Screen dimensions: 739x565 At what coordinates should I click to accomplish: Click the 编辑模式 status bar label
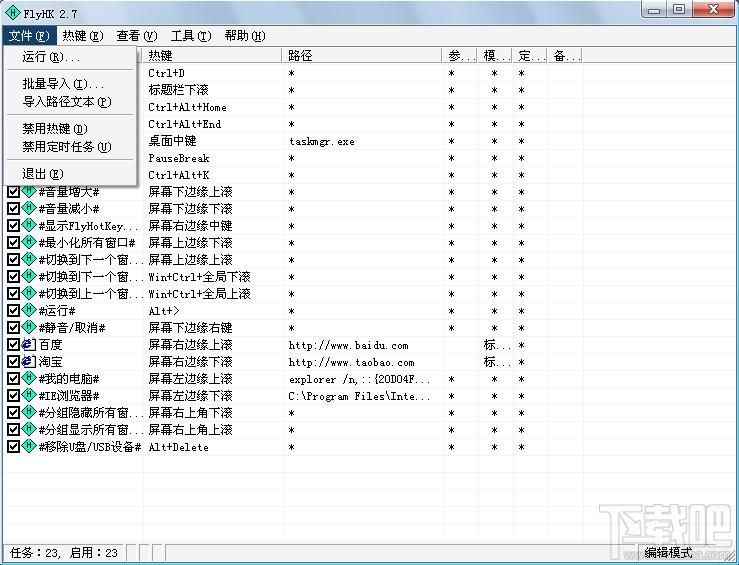pos(668,552)
